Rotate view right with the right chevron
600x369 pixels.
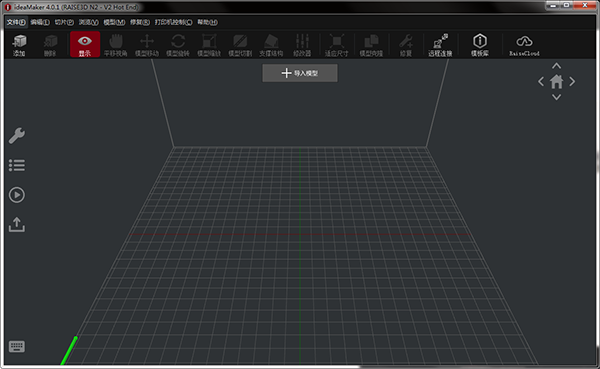click(572, 82)
